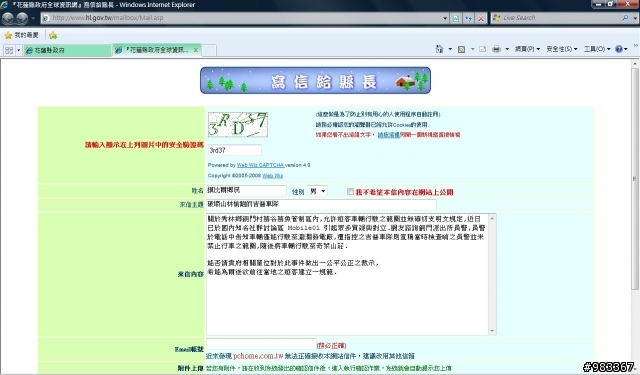Click the Feeds icon in command bar
Viewport: 640px width, 375px height.
pyautogui.click(x=461, y=49)
